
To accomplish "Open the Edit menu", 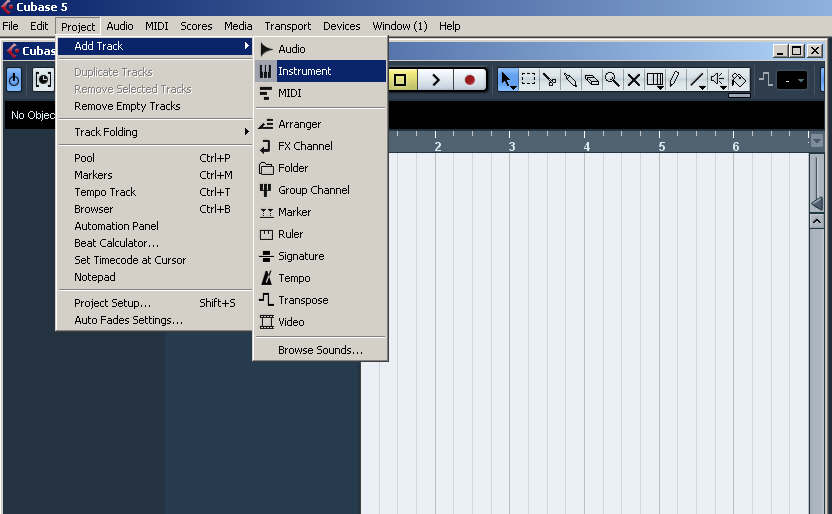I will [x=39, y=26].
